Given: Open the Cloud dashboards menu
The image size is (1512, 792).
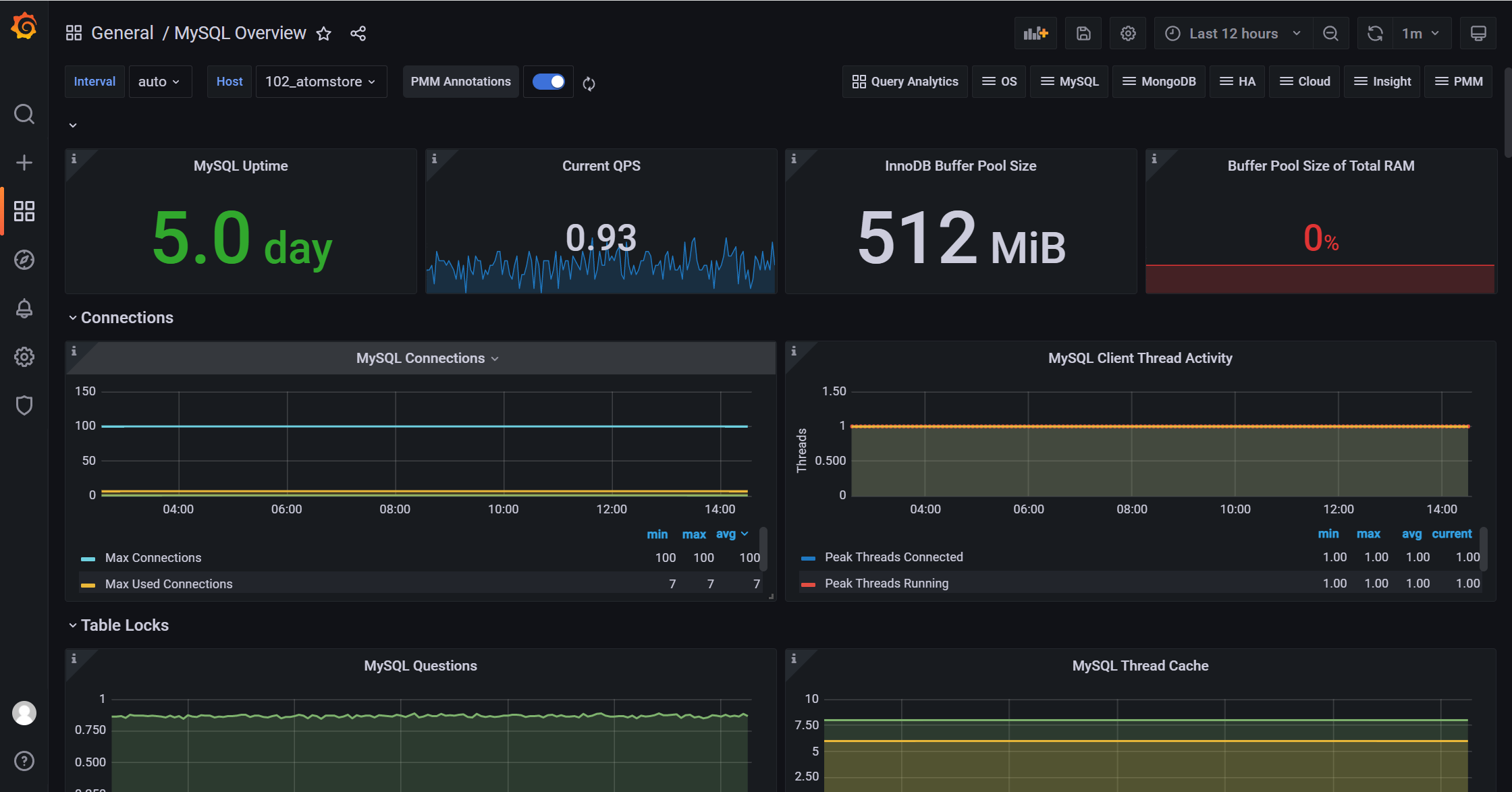Looking at the screenshot, I should (x=1304, y=82).
